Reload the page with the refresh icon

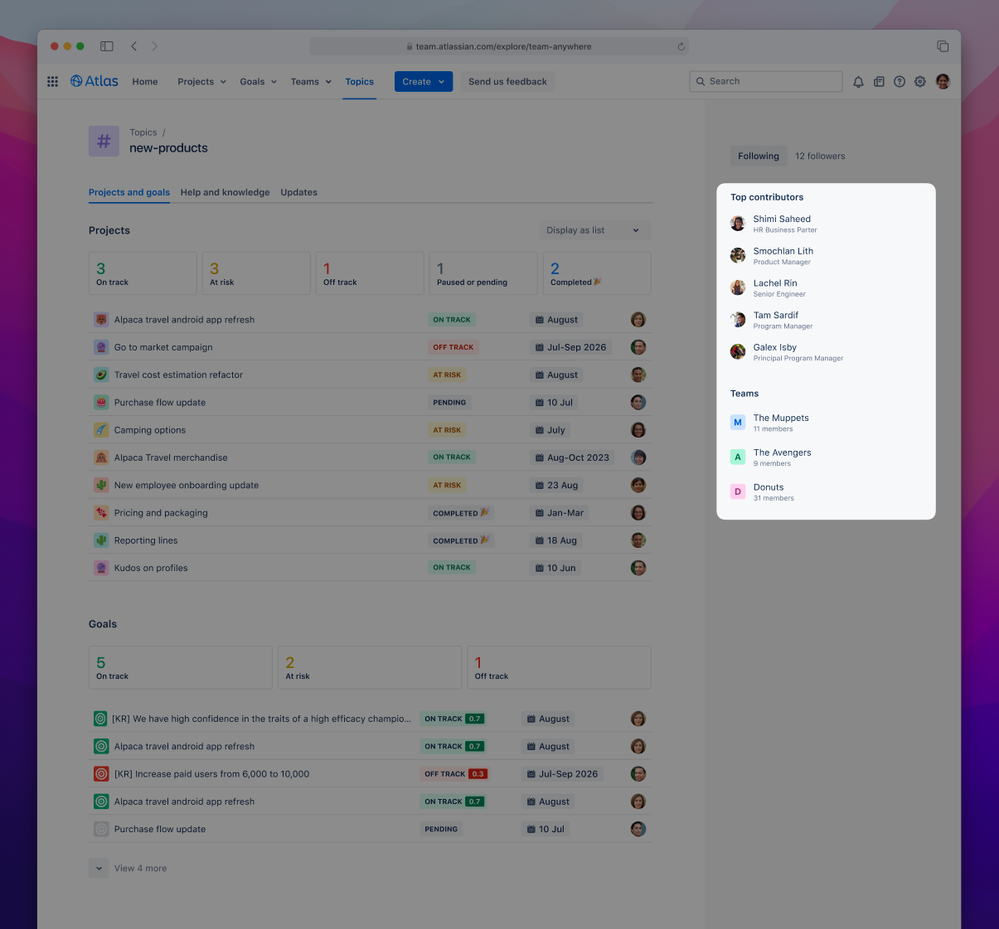pos(680,47)
